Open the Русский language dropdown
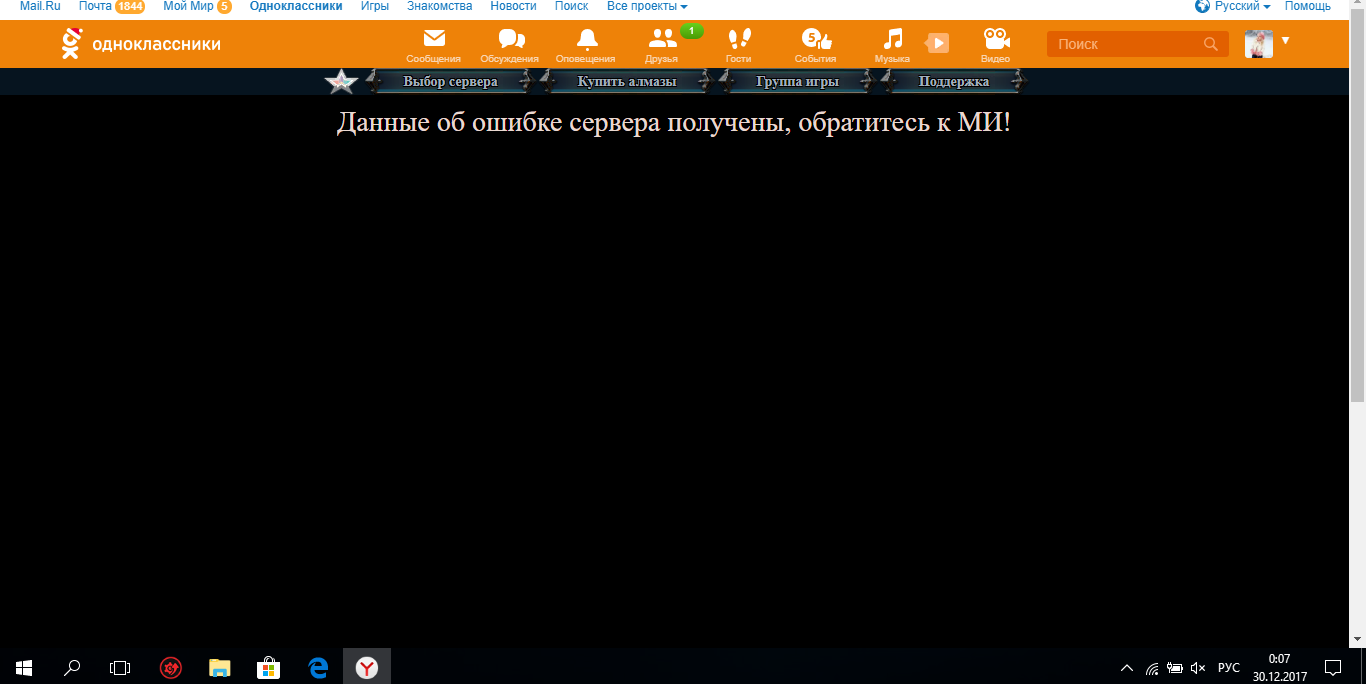The width and height of the screenshot is (1366, 684). pos(1242,6)
